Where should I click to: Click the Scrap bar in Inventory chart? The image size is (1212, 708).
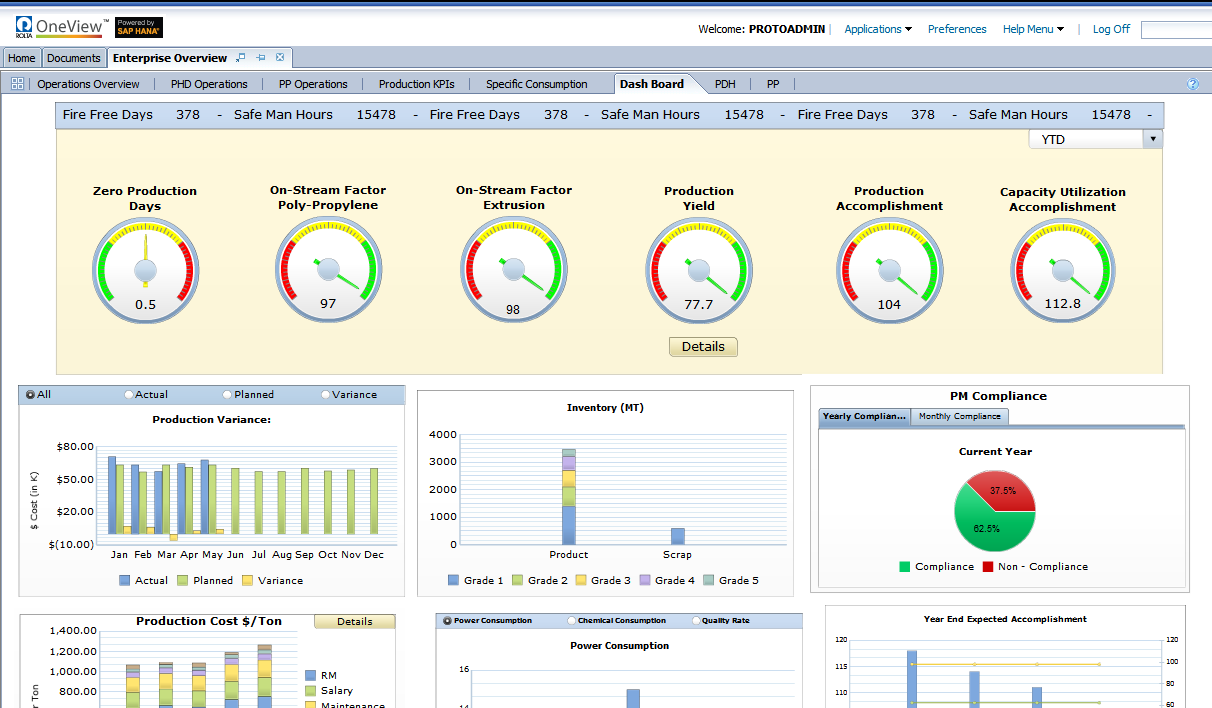[677, 536]
